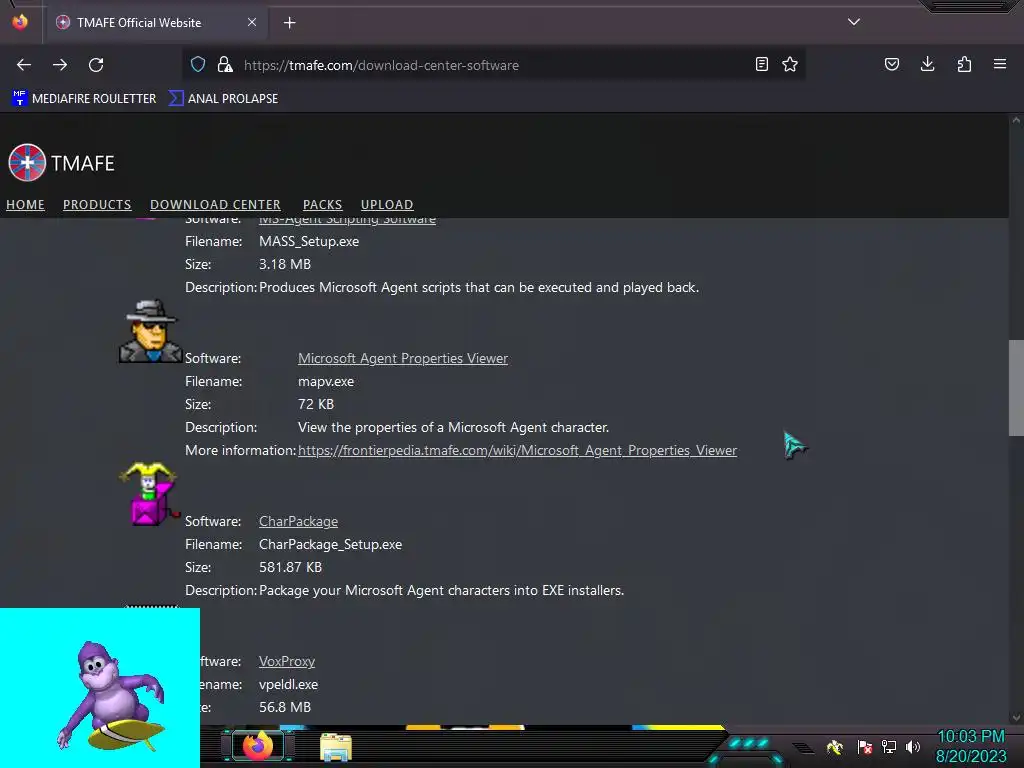The width and height of the screenshot is (1024, 768).
Task: Open Firefox from the taskbar
Action: [x=258, y=746]
